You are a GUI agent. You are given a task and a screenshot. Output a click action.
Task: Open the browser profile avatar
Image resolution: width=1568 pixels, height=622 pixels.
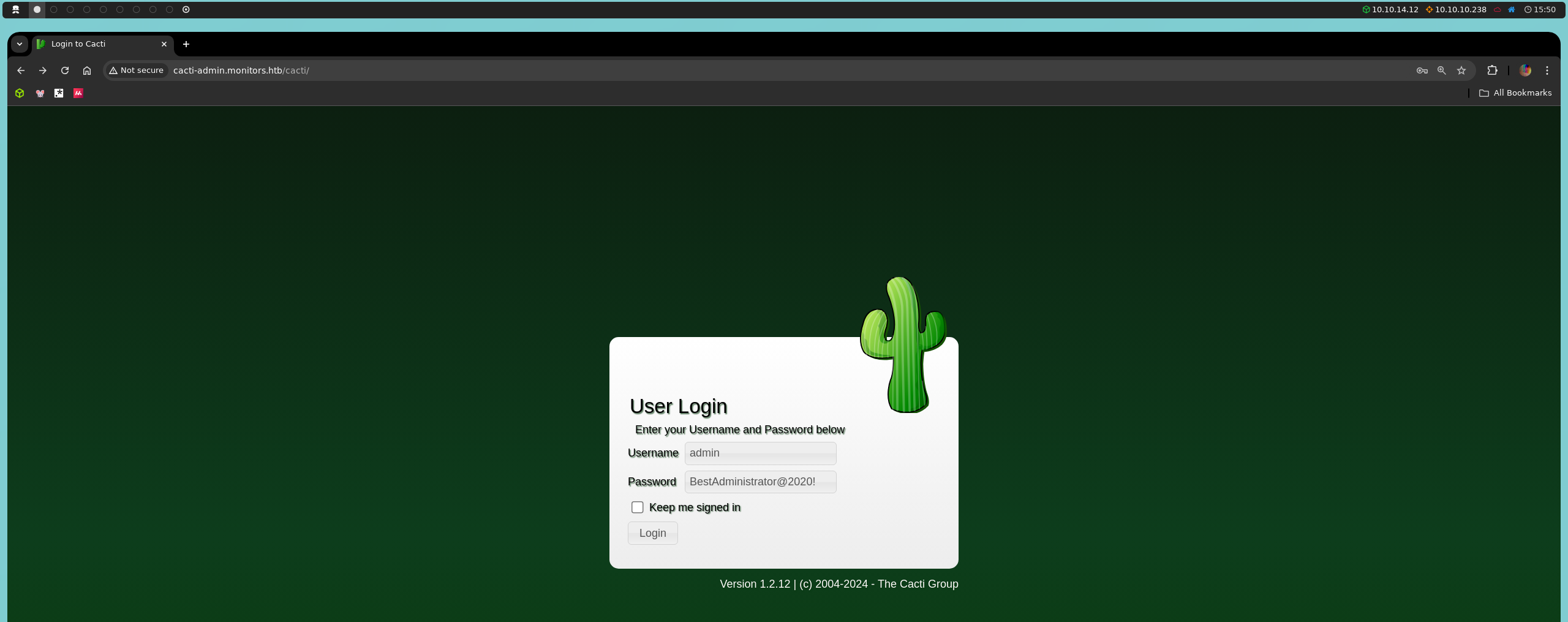(1526, 70)
